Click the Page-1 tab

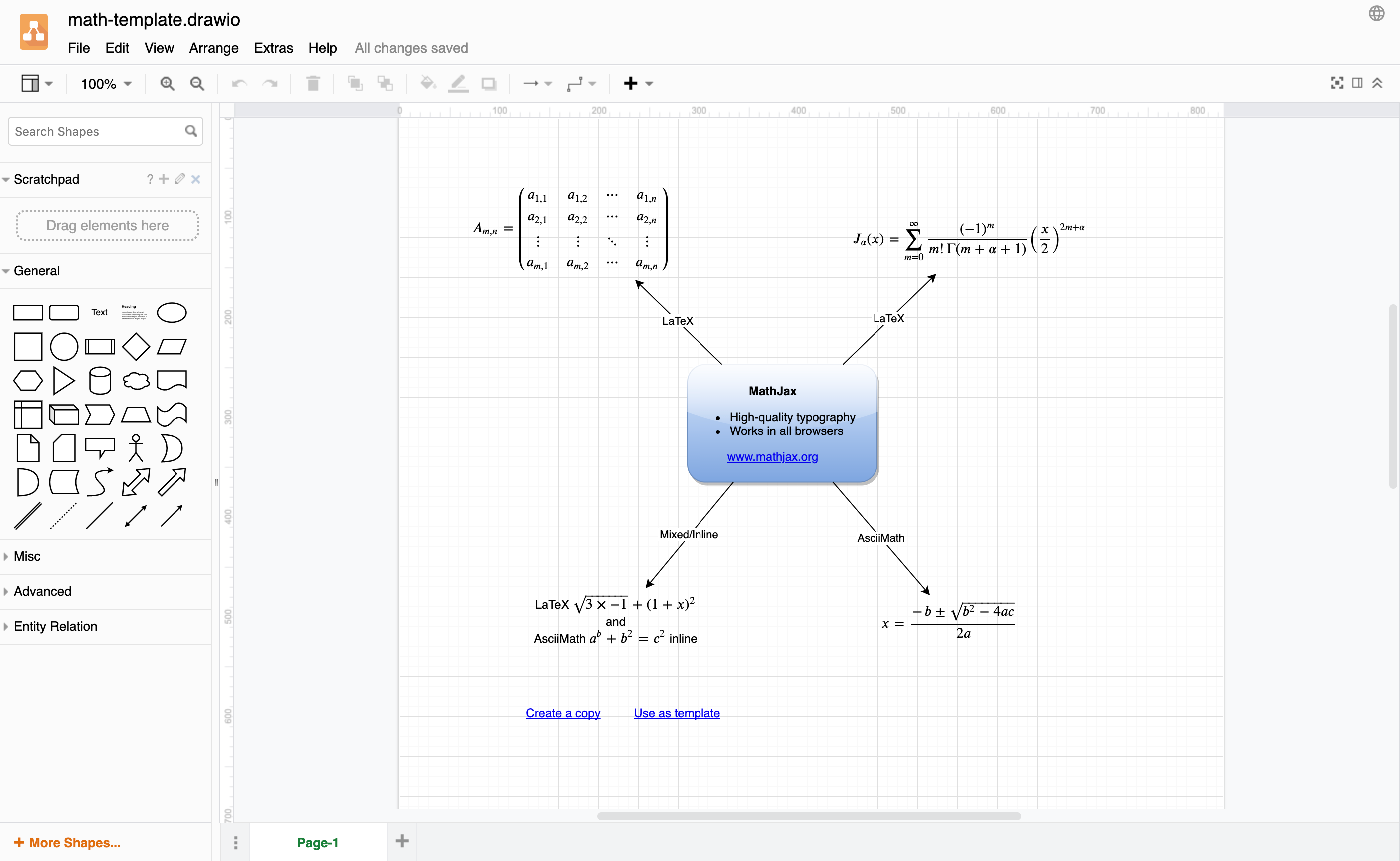coord(318,842)
